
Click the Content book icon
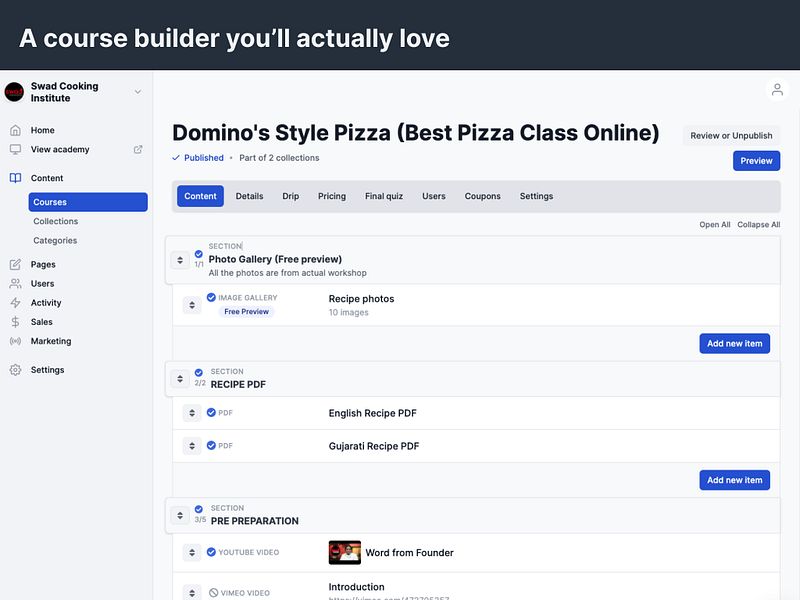coord(15,178)
